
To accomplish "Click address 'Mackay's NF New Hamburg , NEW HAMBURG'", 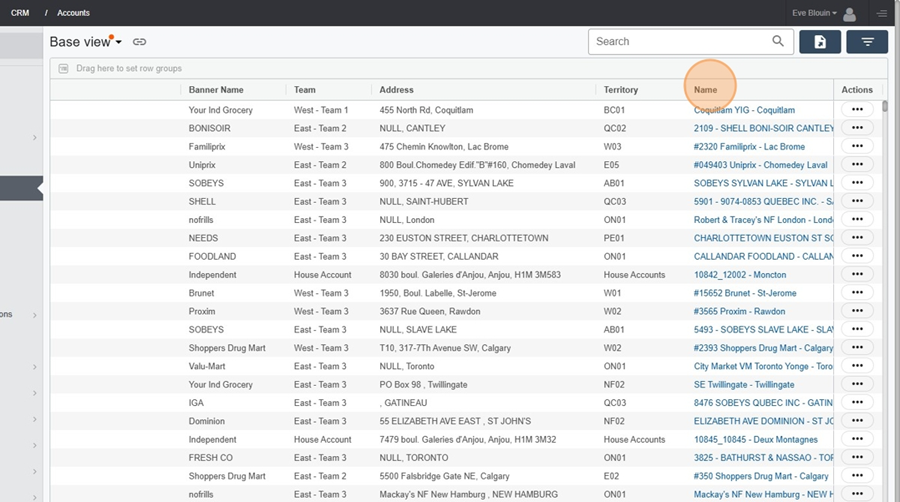I will click(468, 494).
